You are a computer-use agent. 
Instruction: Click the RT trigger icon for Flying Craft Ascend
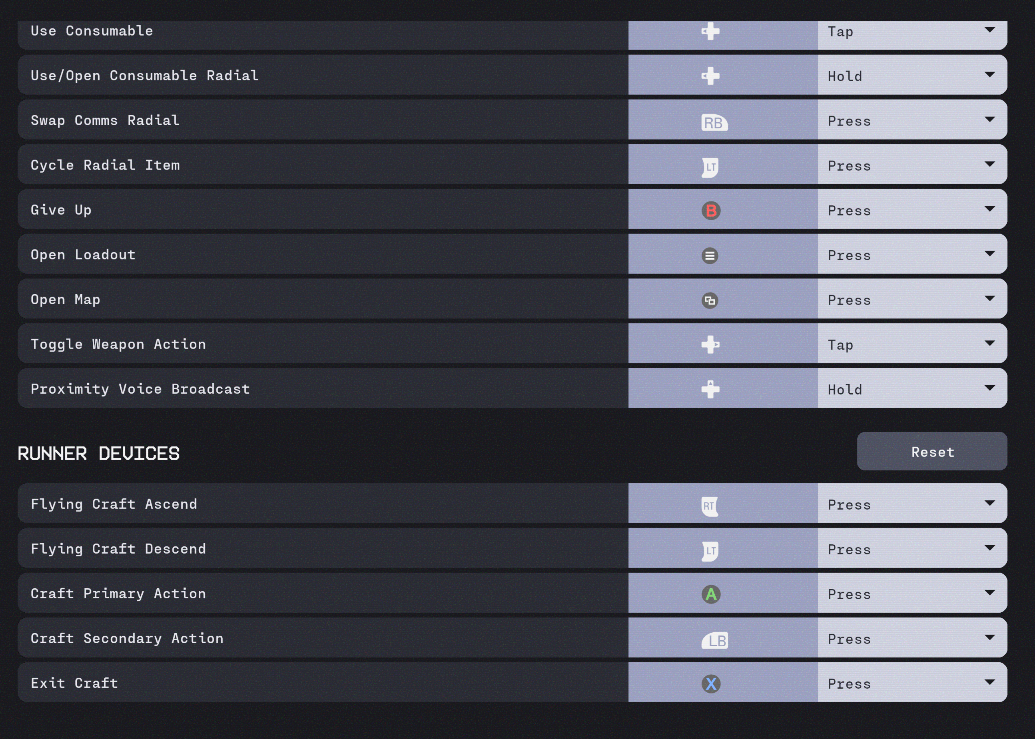tap(710, 506)
